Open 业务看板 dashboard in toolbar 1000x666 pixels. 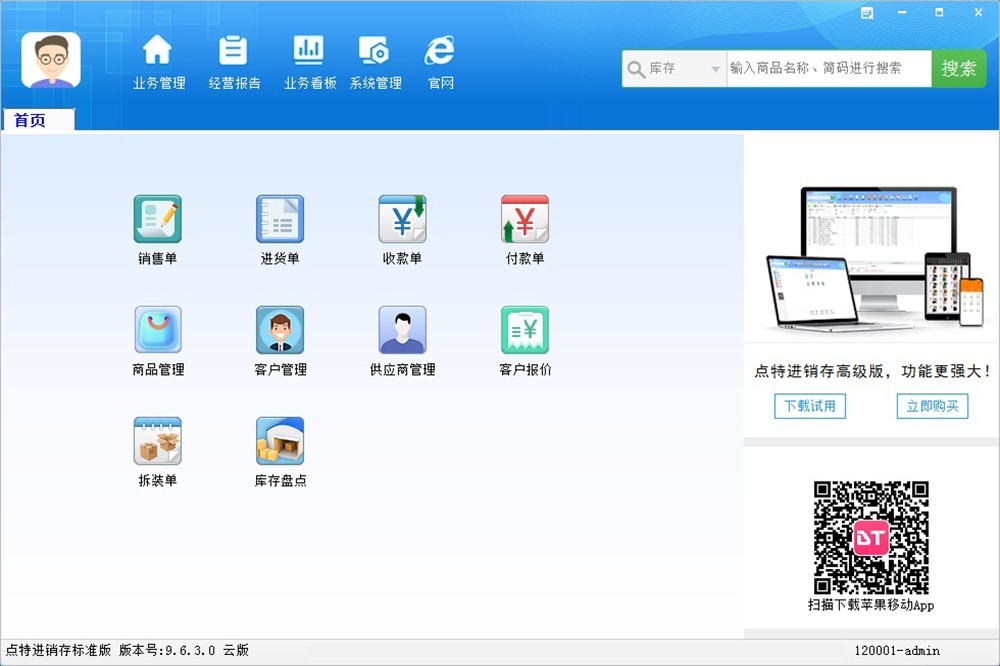(309, 62)
